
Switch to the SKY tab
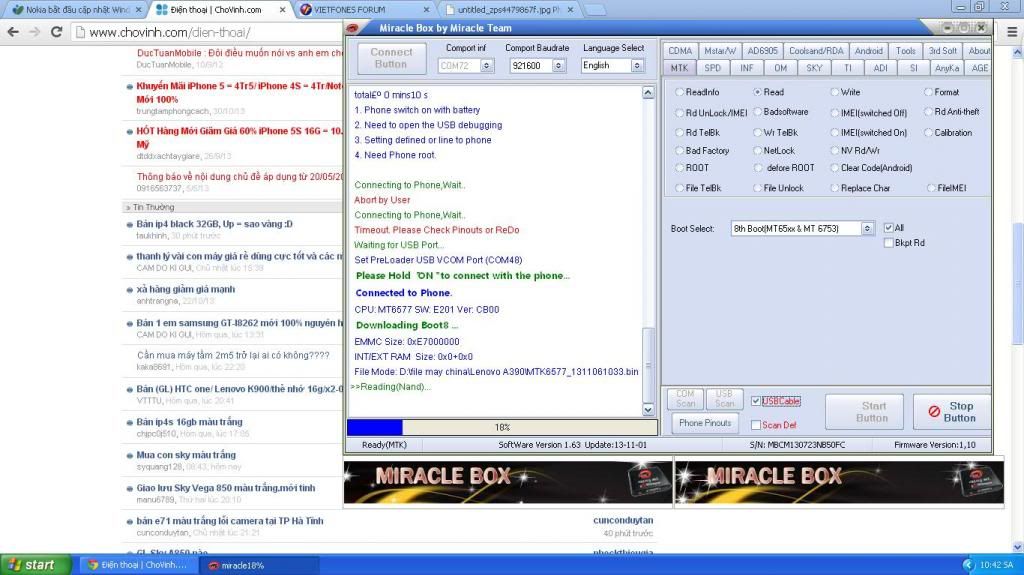tap(814, 68)
